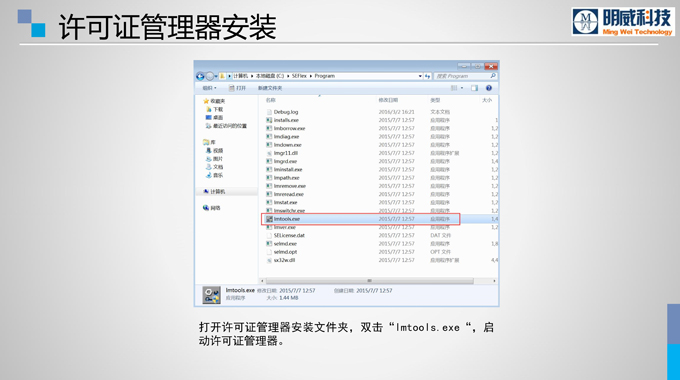Click the refresh icon beside address bar
This screenshot has width=680, height=380.
(x=428, y=76)
